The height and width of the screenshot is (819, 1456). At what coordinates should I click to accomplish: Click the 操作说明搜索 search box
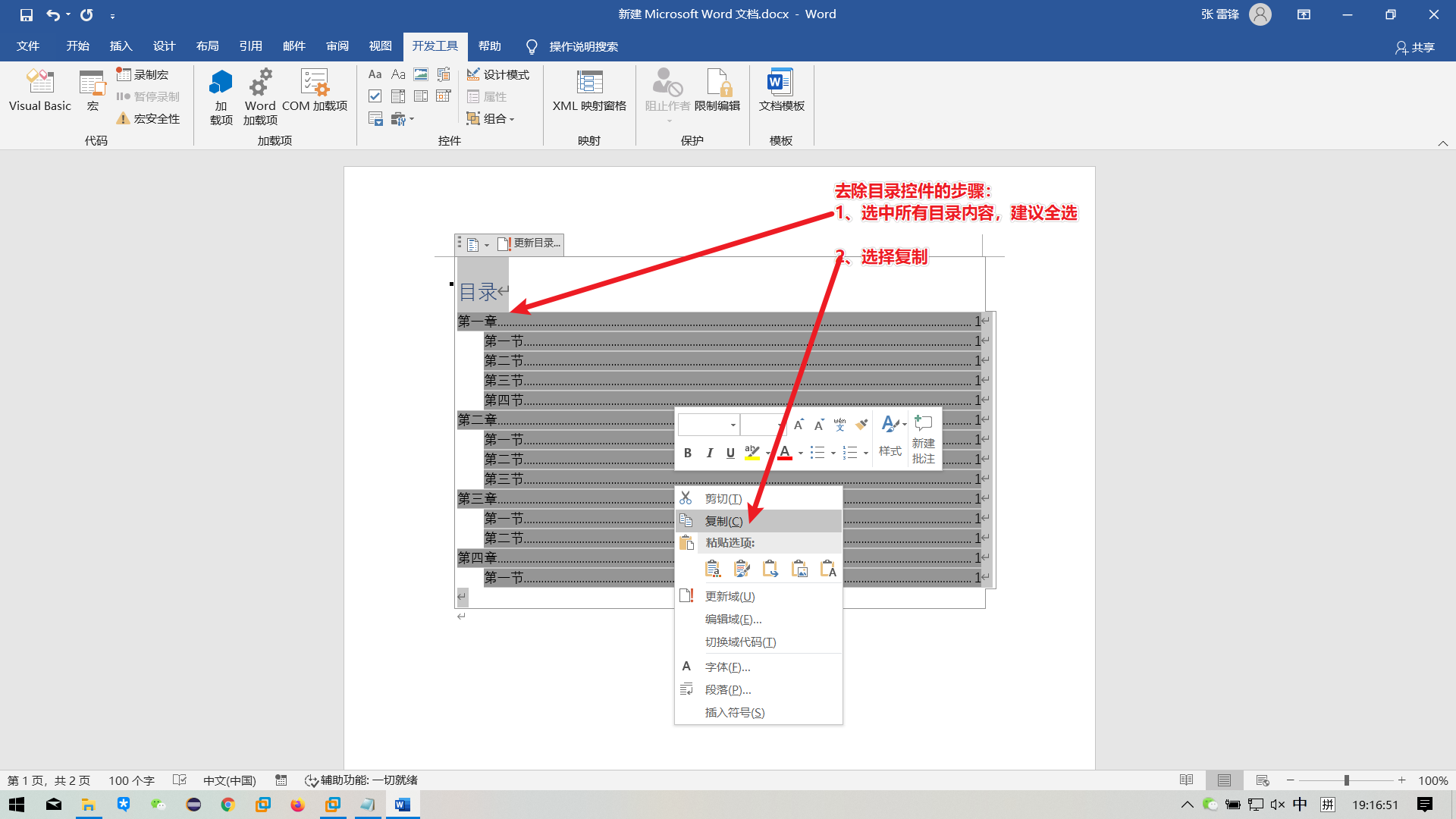(x=583, y=47)
